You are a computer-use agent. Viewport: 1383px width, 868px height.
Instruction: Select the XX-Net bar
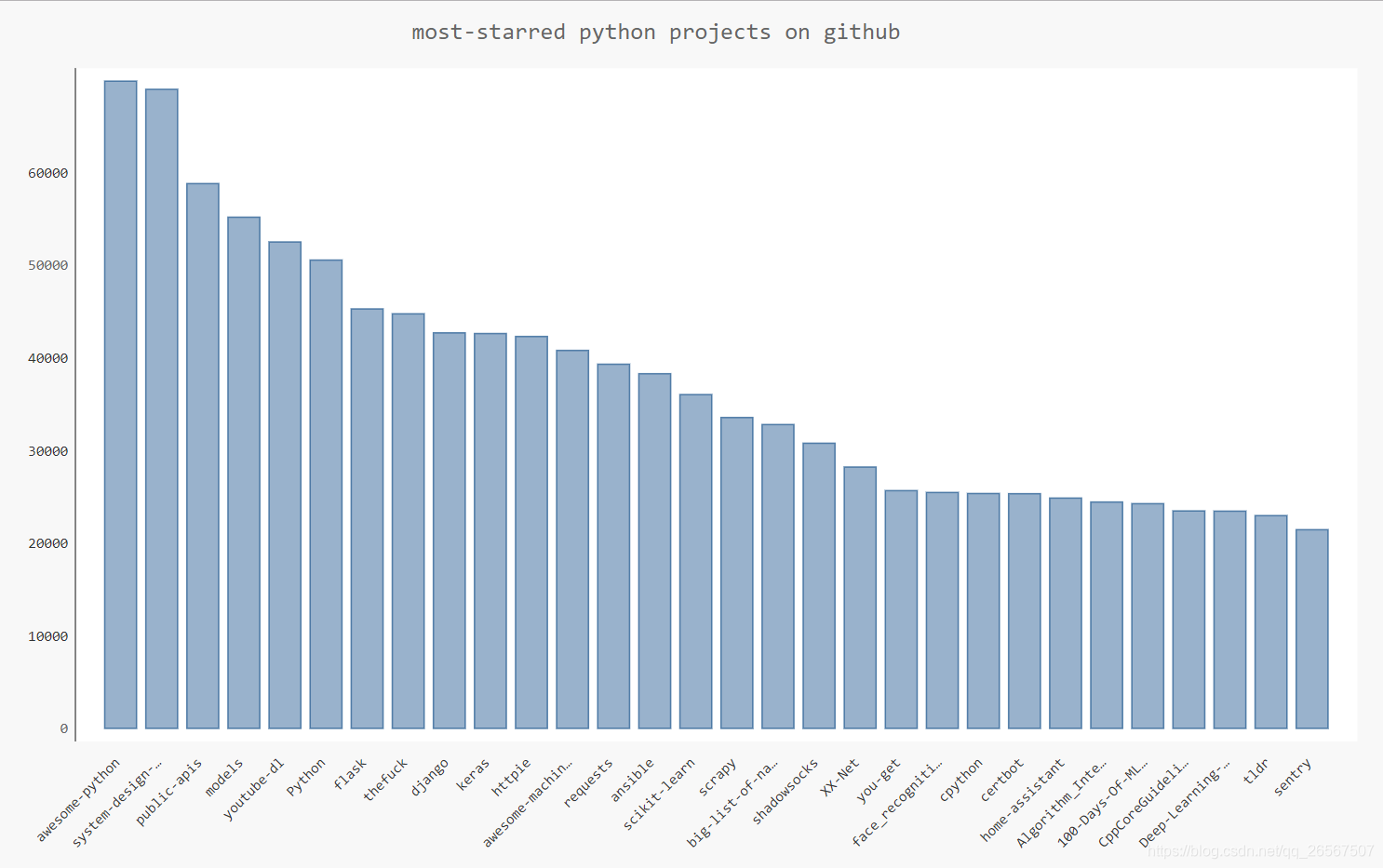tap(860, 597)
